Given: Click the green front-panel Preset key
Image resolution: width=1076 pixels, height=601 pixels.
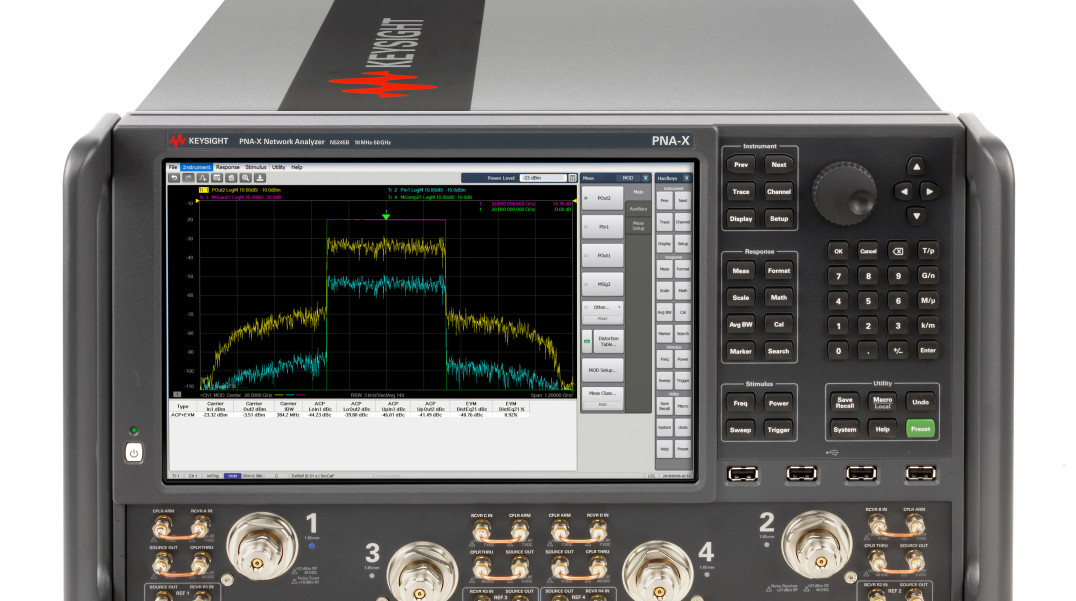Looking at the screenshot, I should (920, 429).
